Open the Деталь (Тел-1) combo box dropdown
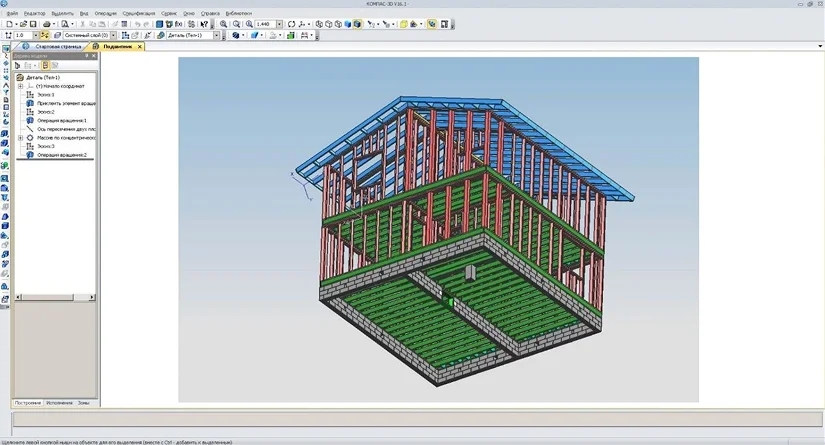Screen dimensions: 825x445 pyautogui.click(x=216, y=35)
